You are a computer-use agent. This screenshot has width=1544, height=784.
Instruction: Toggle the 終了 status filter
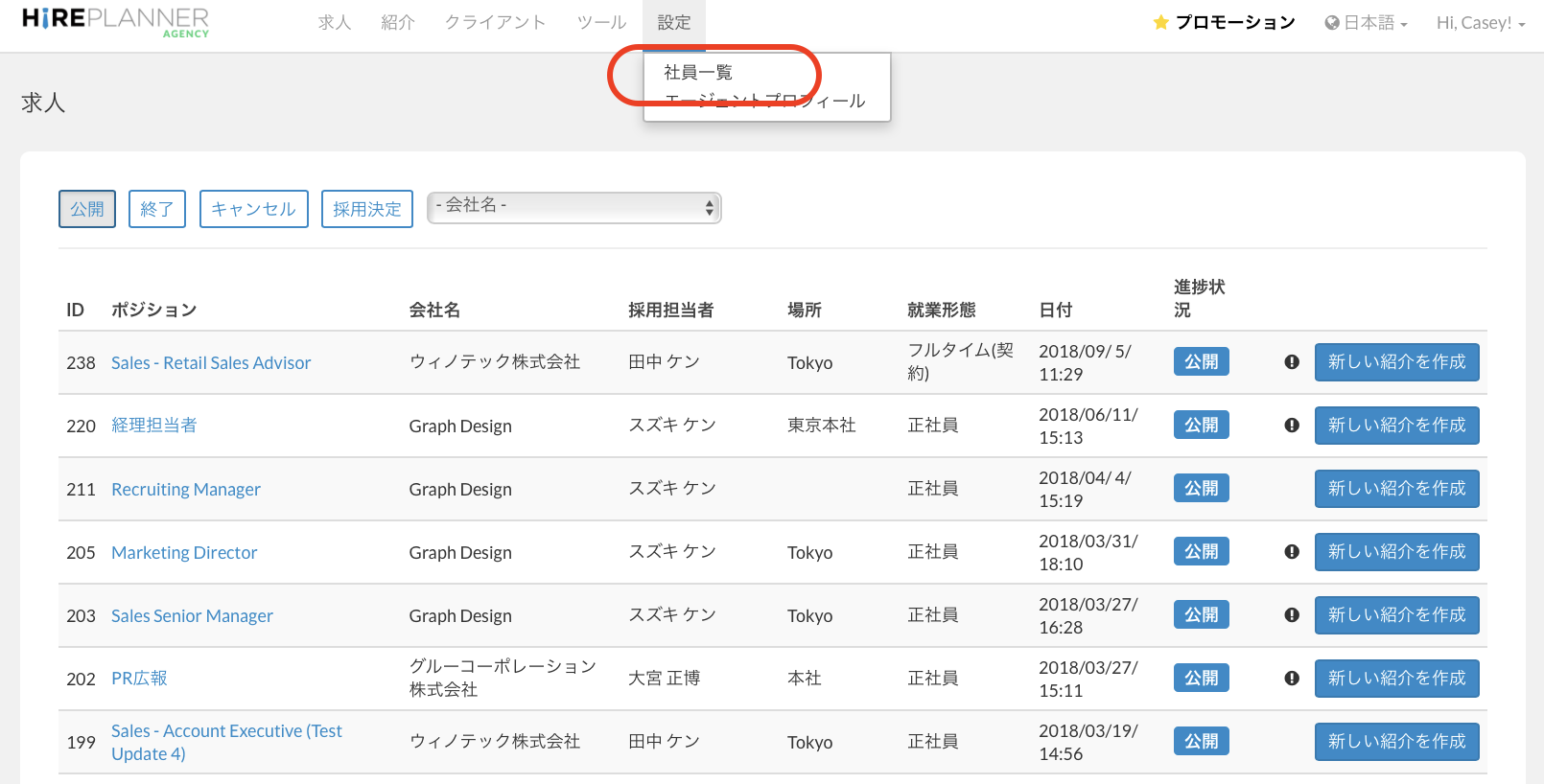pos(157,209)
